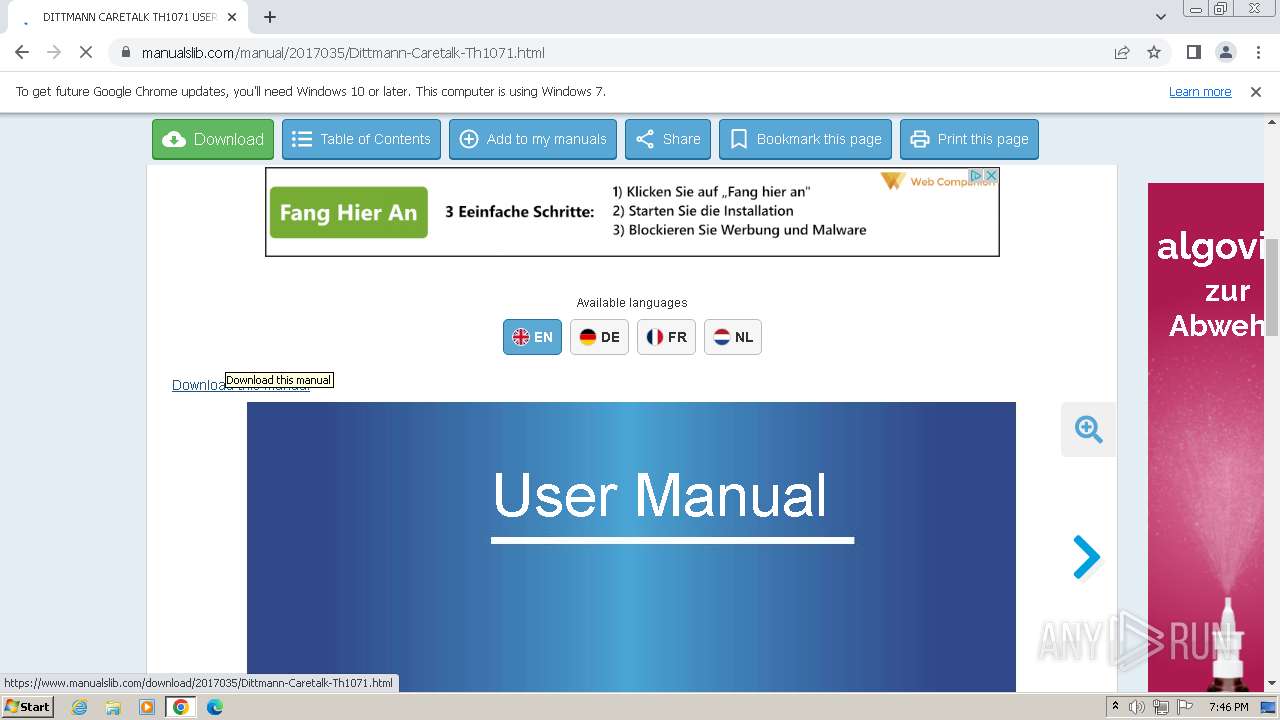The image size is (1280, 720).
Task: Click the vertical scrollbar thumb
Action: (x=1272, y=285)
